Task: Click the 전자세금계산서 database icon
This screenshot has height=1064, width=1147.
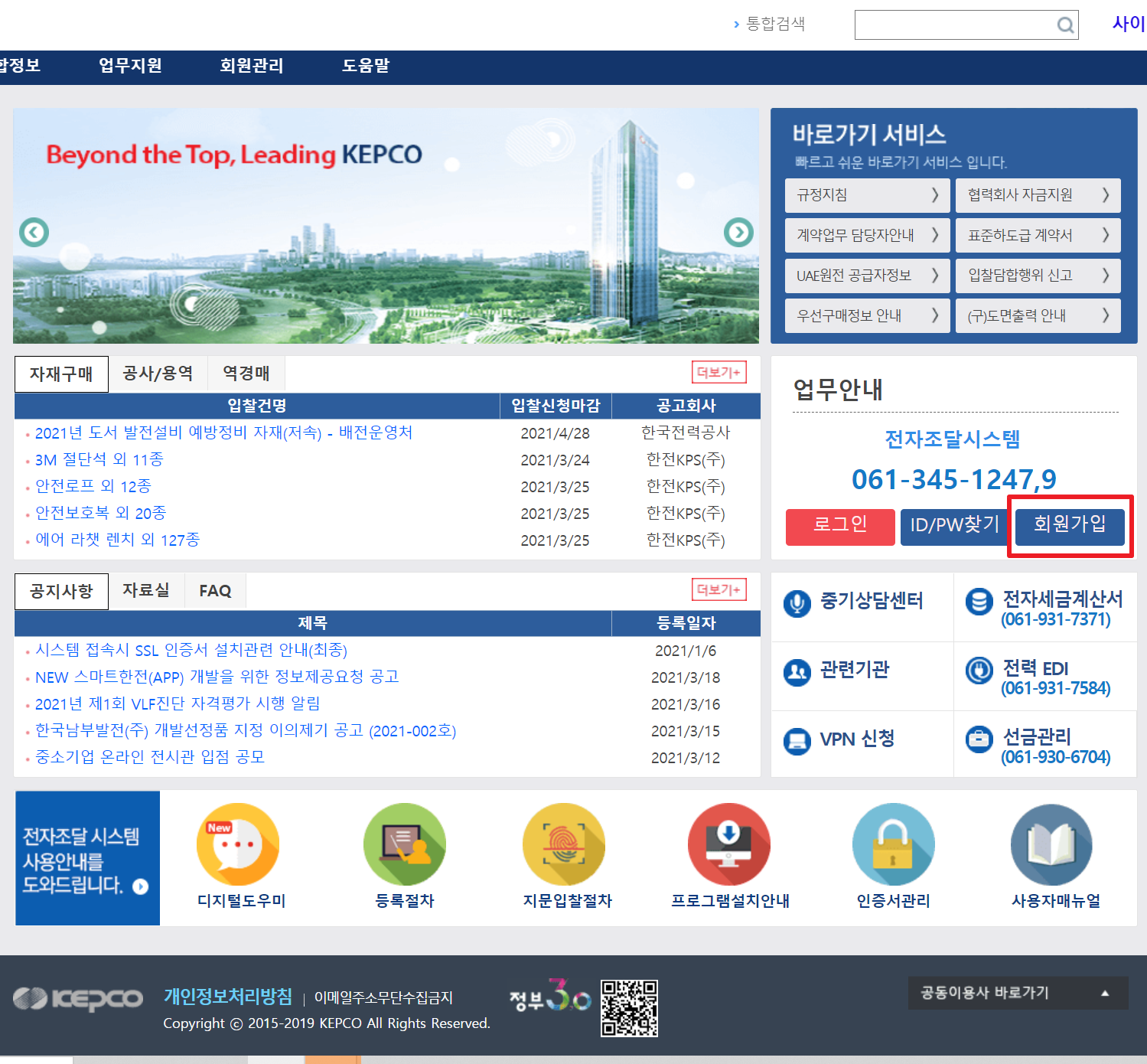Action: point(979,602)
